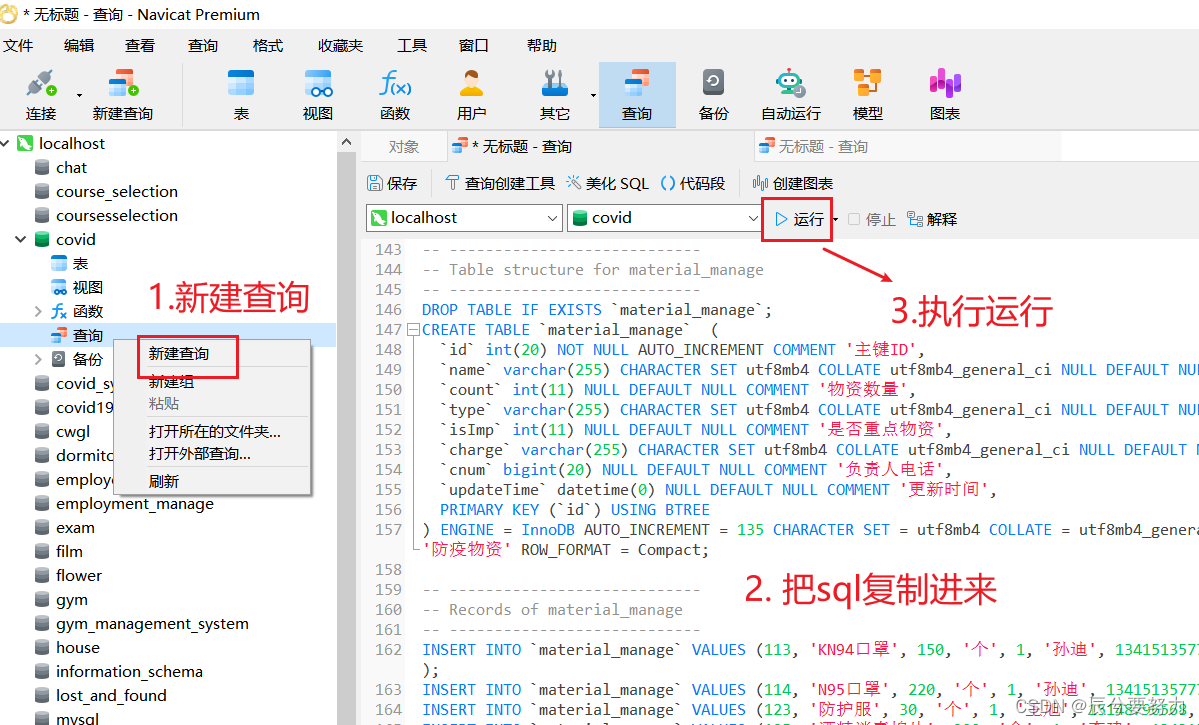Open the 表 tables toolbar icon

coord(241,95)
